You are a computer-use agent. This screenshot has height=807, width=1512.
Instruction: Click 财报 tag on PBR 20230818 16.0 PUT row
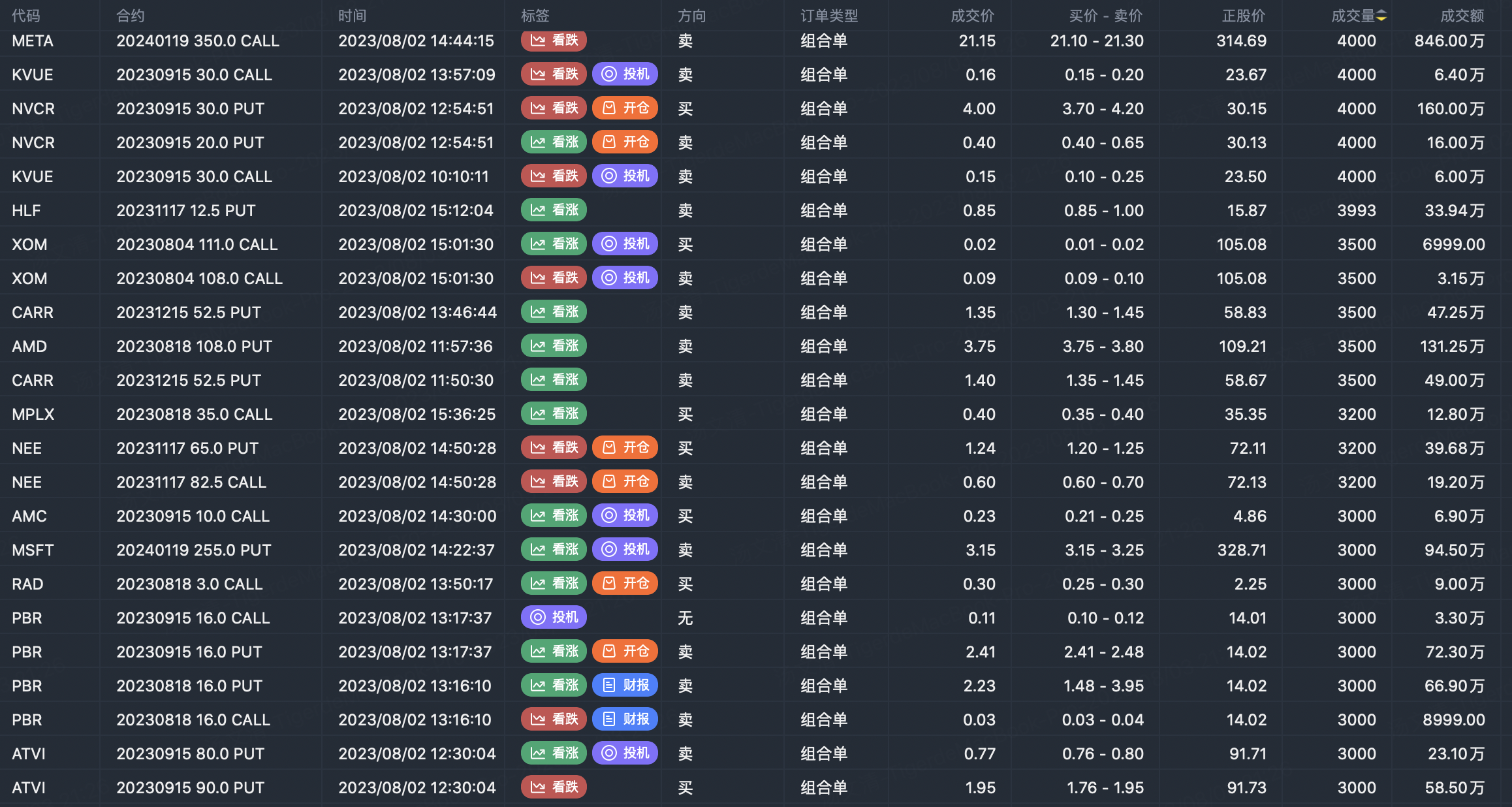(x=625, y=685)
